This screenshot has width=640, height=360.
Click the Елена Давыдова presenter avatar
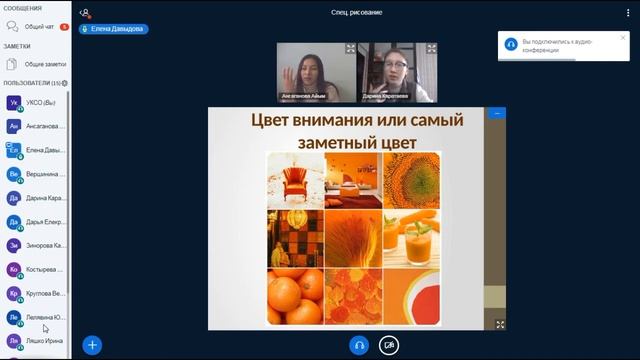click(14, 150)
